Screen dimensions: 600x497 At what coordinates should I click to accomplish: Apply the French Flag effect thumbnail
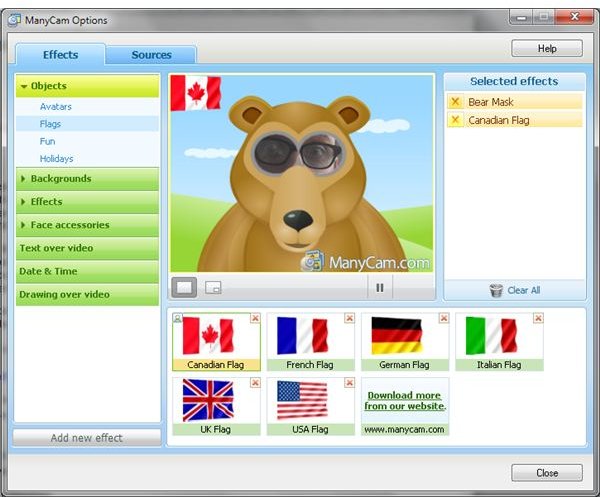click(311, 342)
